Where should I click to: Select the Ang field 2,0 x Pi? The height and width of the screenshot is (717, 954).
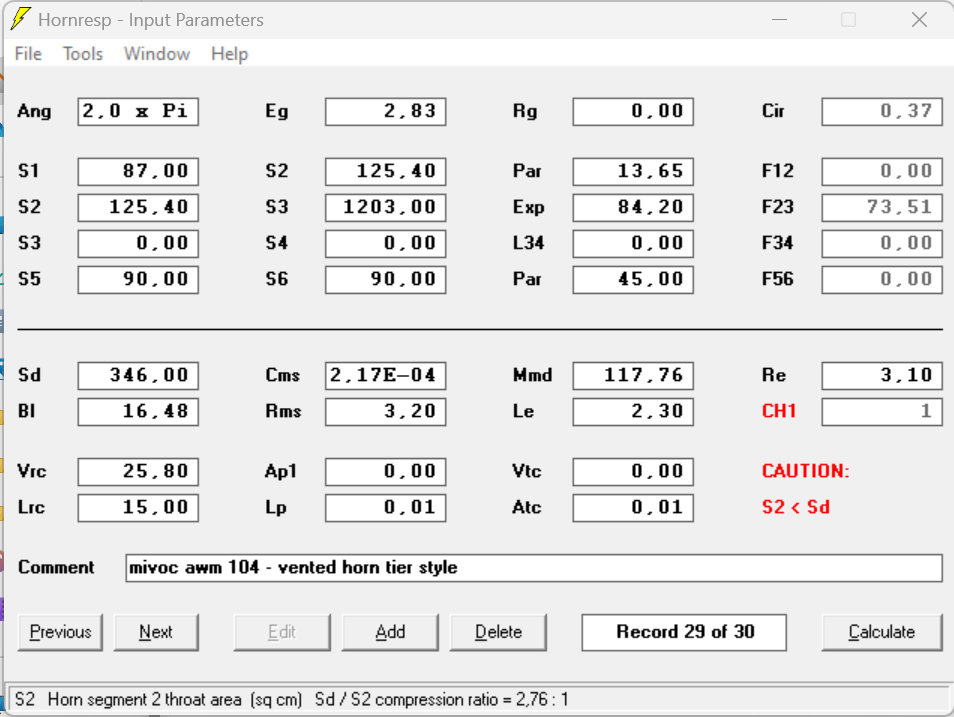(x=138, y=111)
